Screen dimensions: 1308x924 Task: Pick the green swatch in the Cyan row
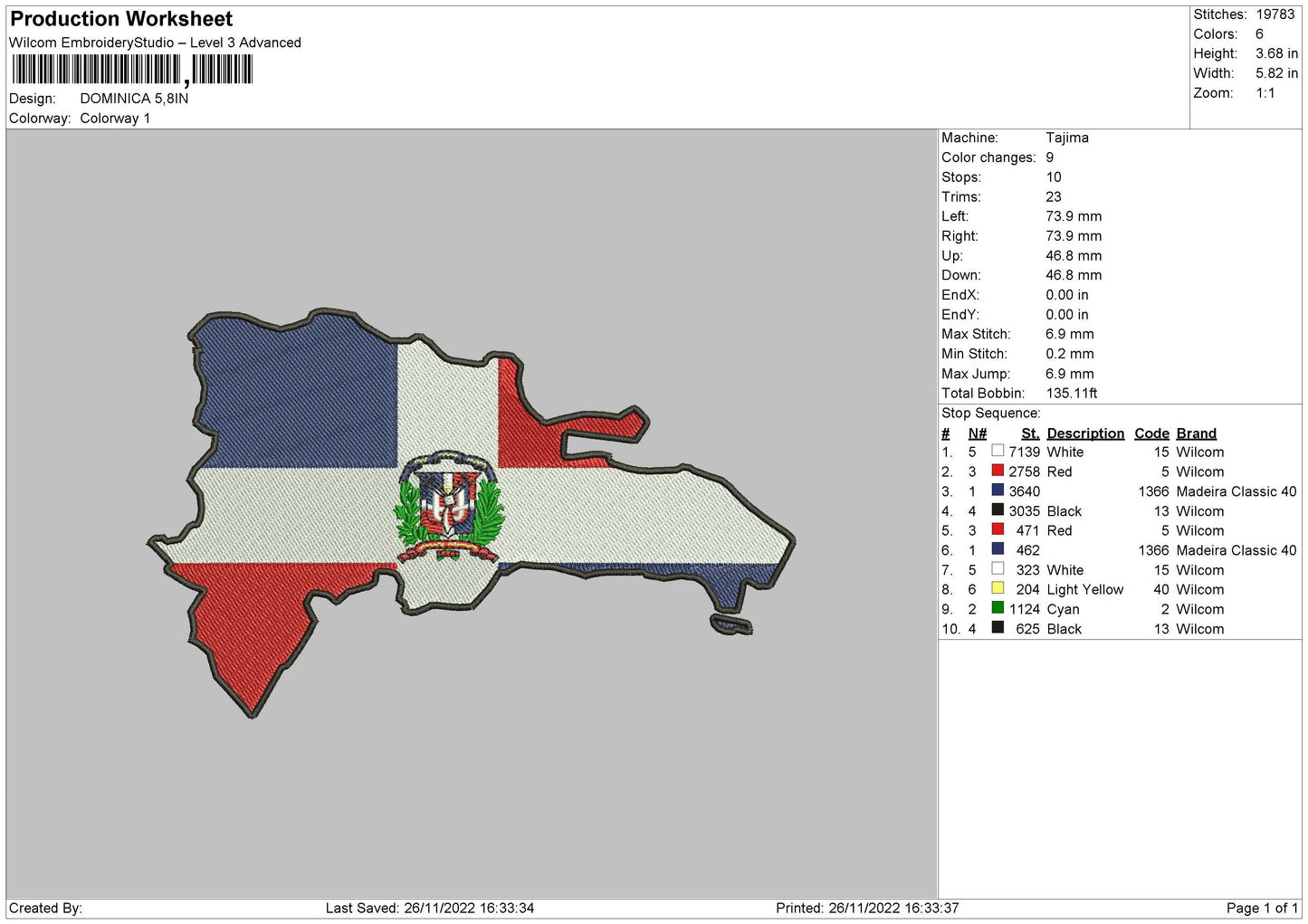[x=998, y=608]
